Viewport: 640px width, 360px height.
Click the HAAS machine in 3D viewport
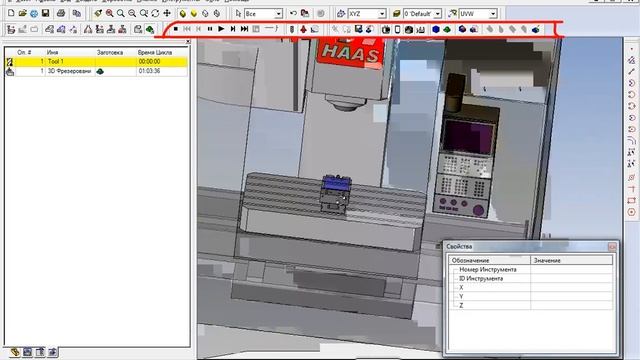tap(350, 53)
